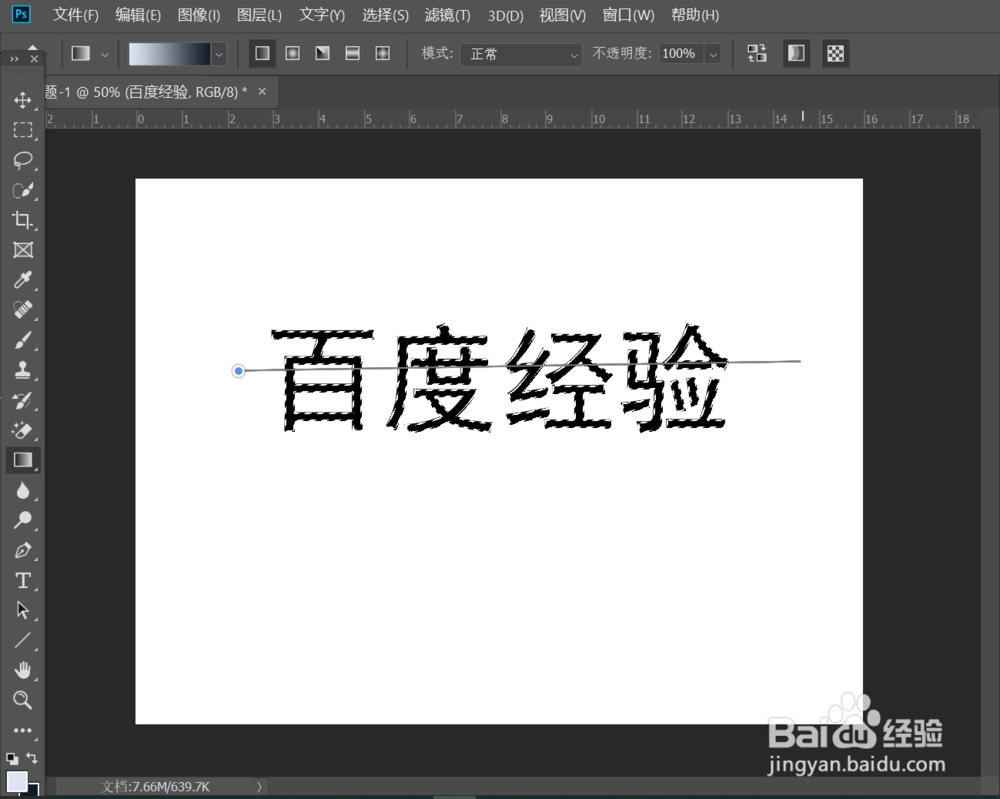Select the Zoom tool
Image resolution: width=1000 pixels, height=799 pixels.
tap(23, 700)
